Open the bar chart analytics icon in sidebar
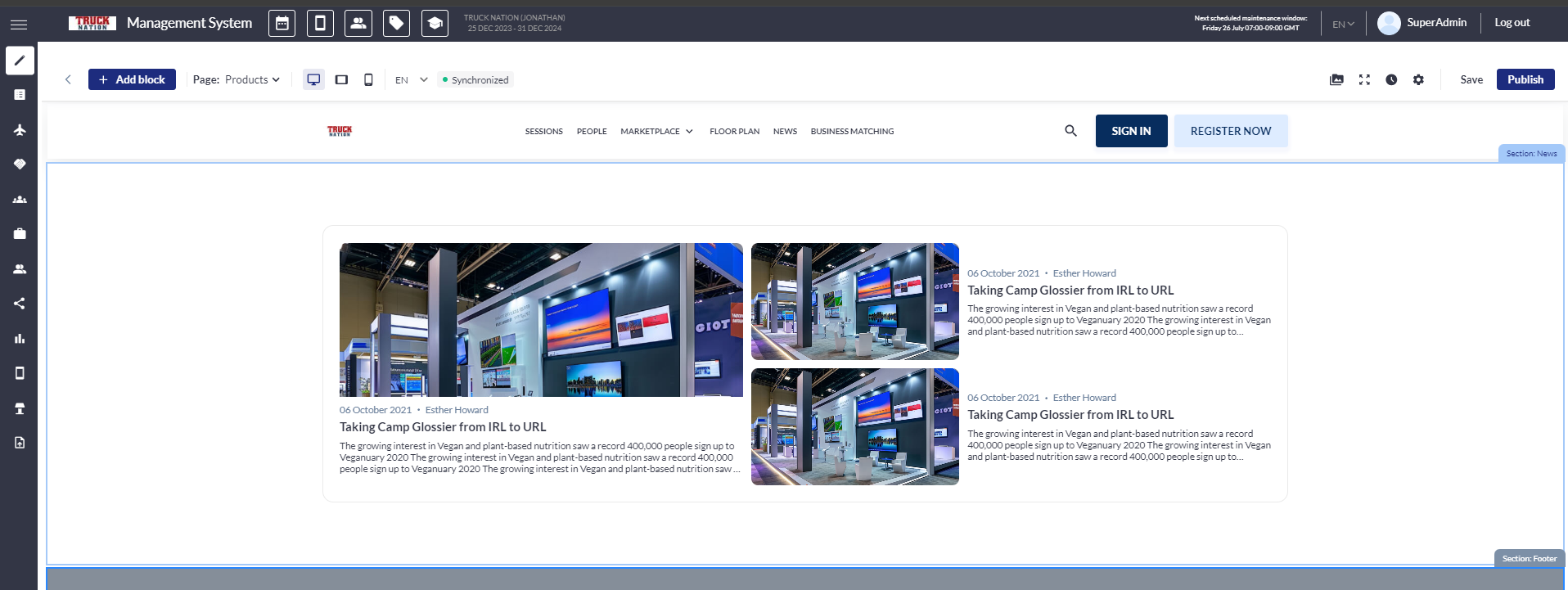This screenshot has width=1568, height=590. pos(20,339)
